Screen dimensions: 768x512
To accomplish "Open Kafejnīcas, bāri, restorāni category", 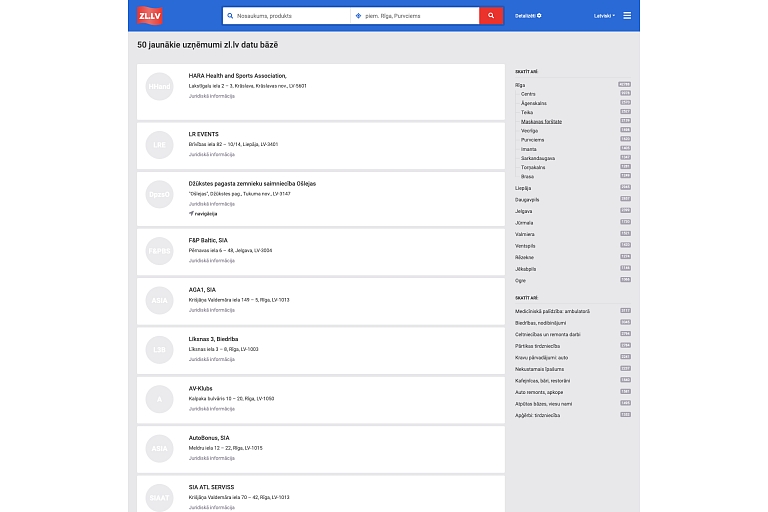I will point(542,381).
